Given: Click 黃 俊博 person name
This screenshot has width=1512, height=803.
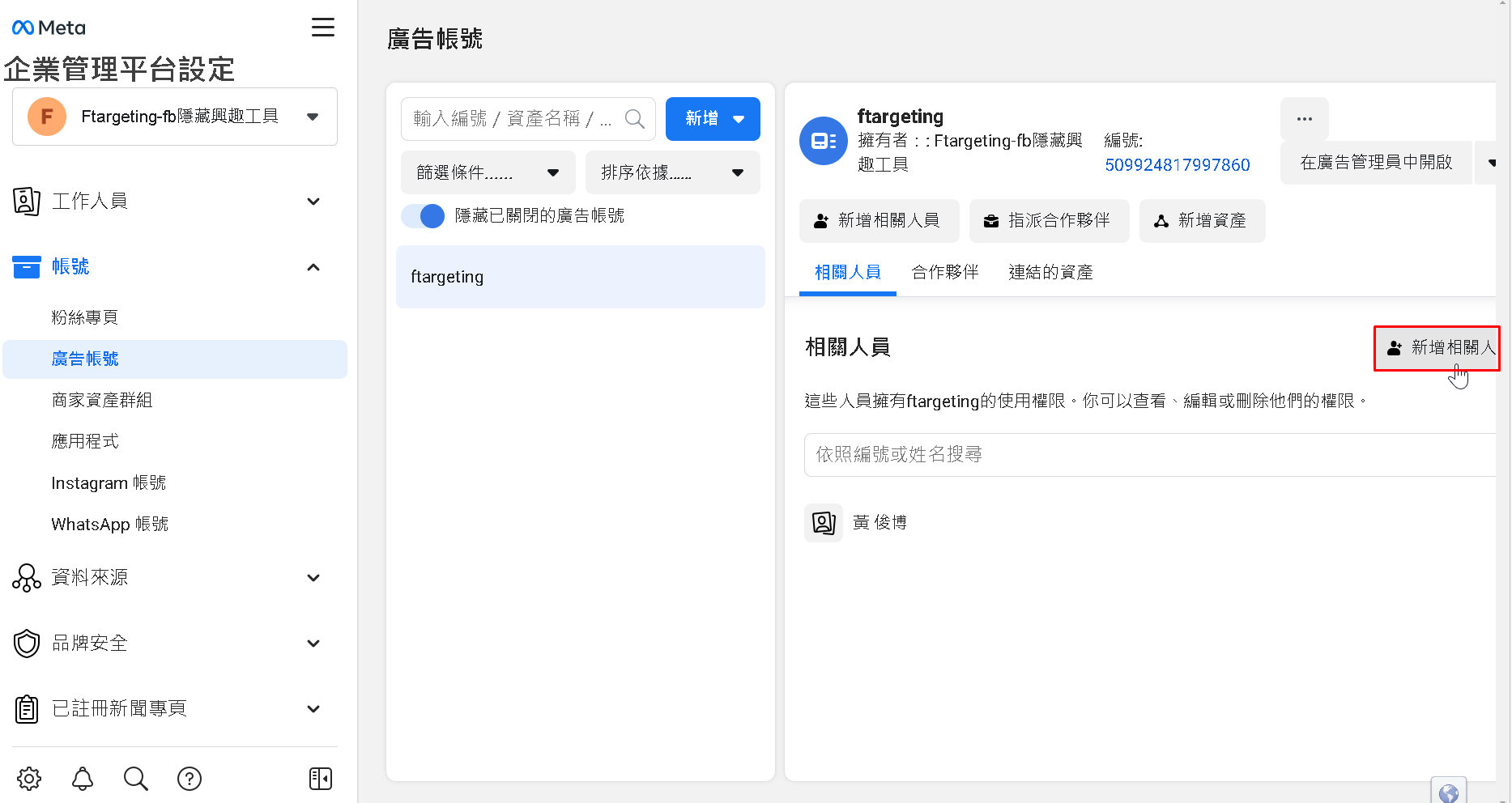Looking at the screenshot, I should (880, 523).
